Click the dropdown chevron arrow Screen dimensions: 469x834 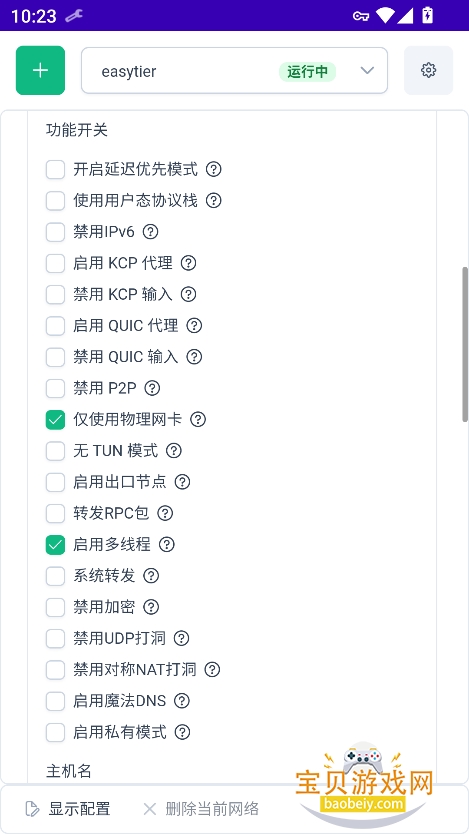point(367,71)
